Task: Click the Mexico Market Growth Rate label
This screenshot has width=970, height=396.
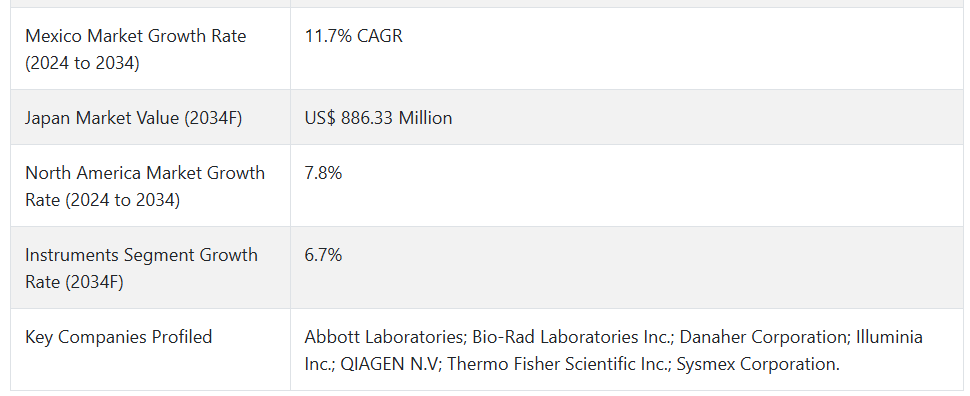Action: coord(135,50)
